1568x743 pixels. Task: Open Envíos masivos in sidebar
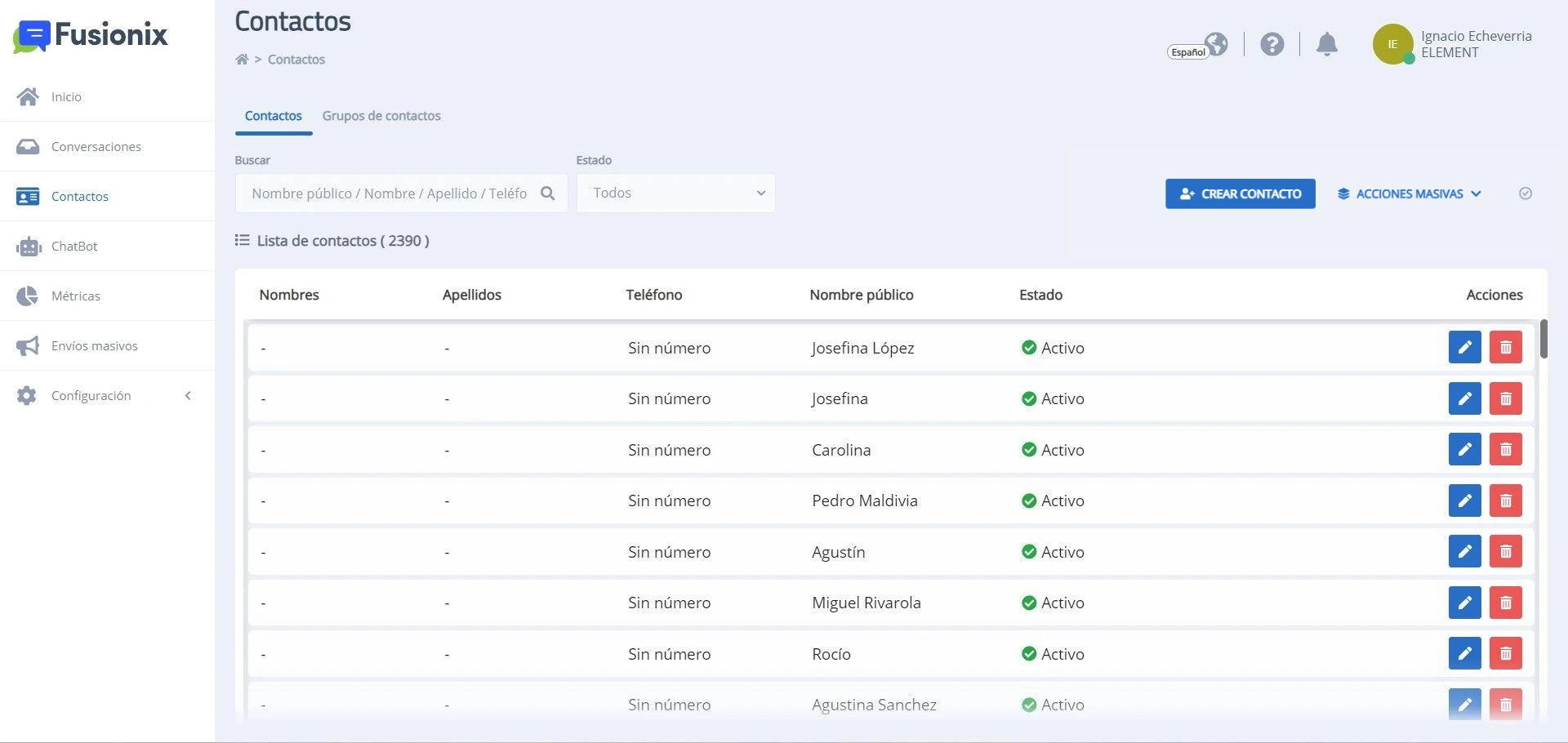pyautogui.click(x=107, y=345)
